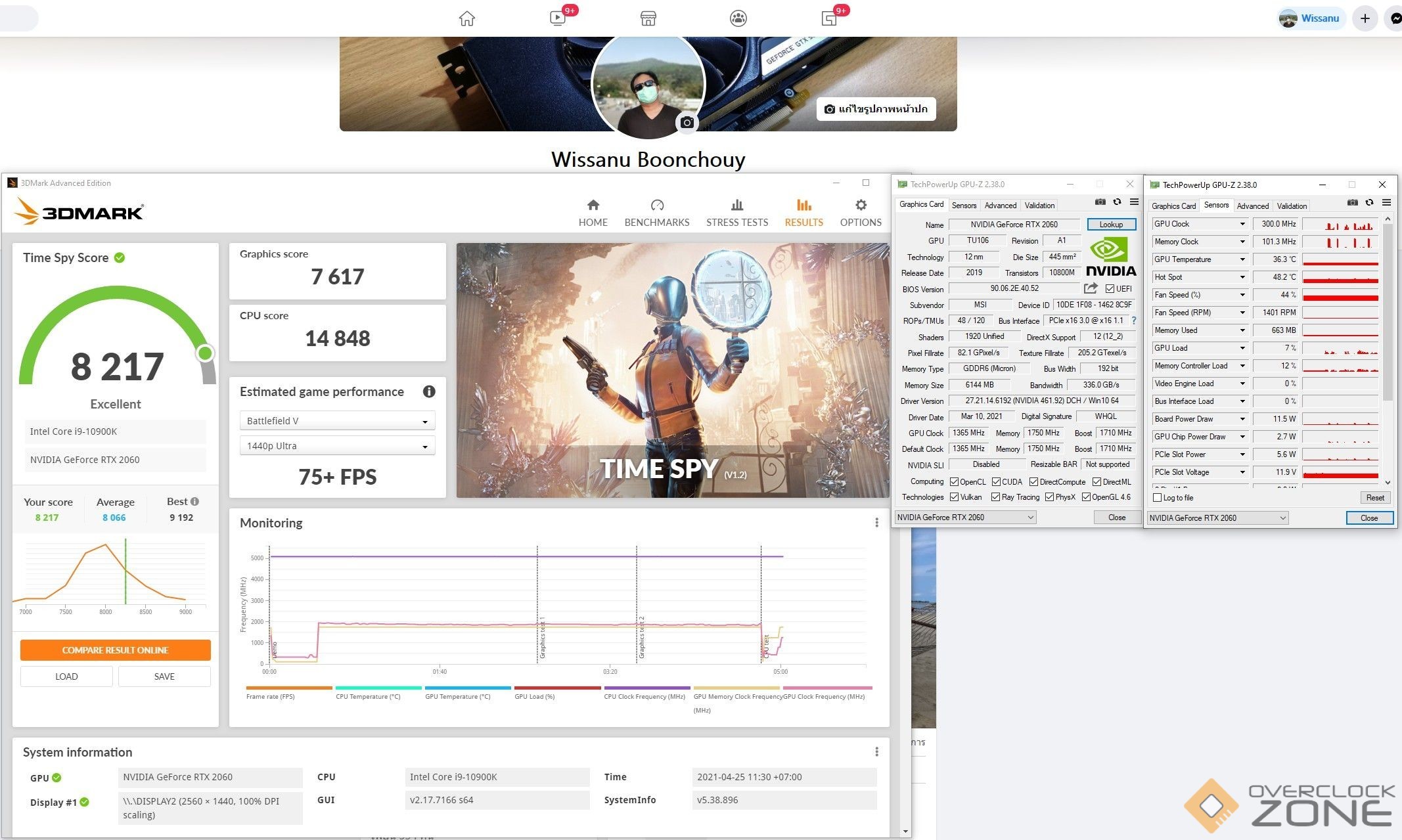Screen dimensions: 1402x840
Task: Expand the Battlefield V game dropdown
Action: (x=337, y=421)
